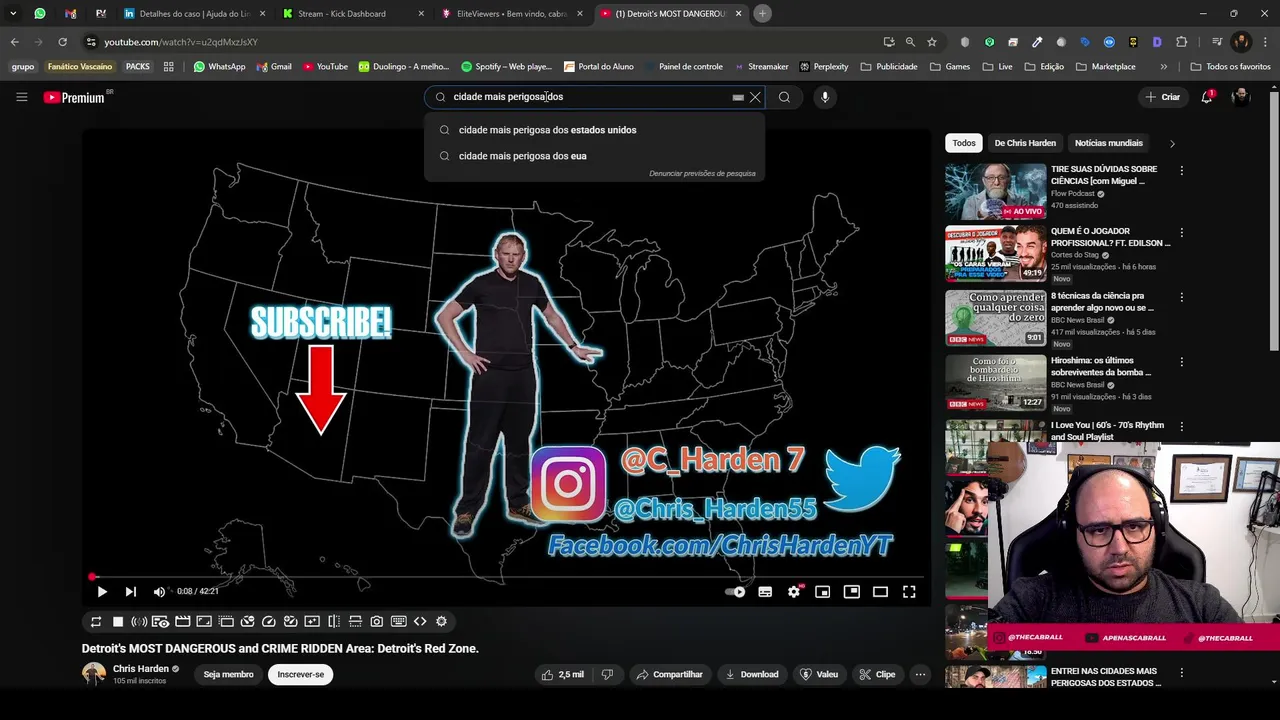
Task: Select the Todos filter chip
Action: [964, 143]
